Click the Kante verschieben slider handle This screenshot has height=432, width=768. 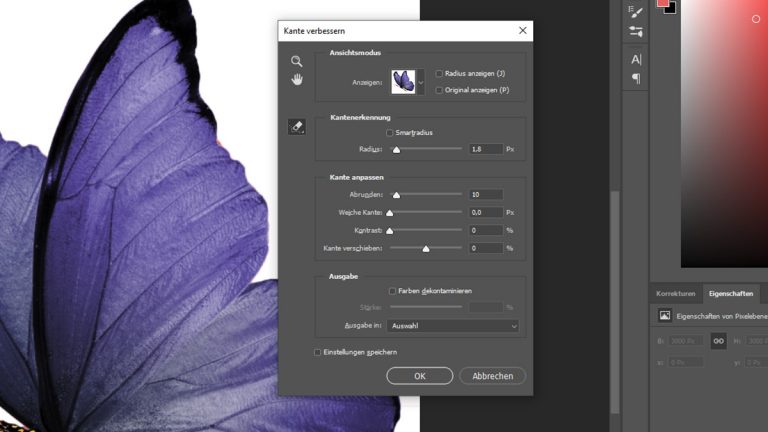pyautogui.click(x=426, y=248)
